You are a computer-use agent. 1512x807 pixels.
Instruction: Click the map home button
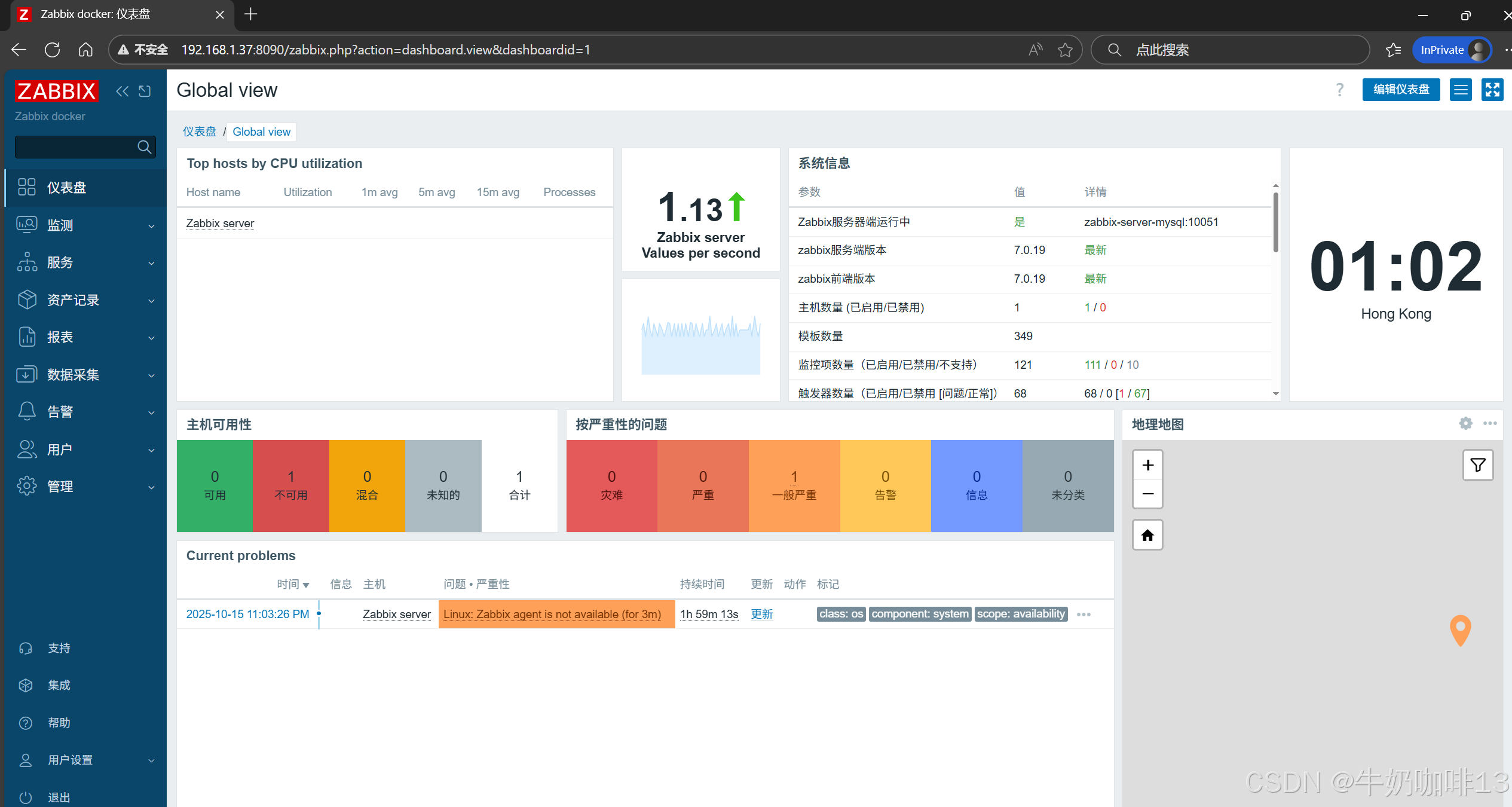pyautogui.click(x=1147, y=535)
